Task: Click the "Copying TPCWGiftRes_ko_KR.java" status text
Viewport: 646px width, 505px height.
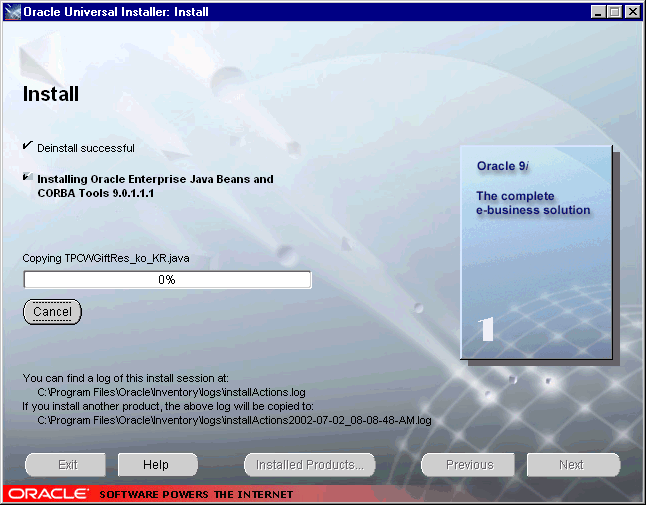Action: pyautogui.click(x=106, y=258)
